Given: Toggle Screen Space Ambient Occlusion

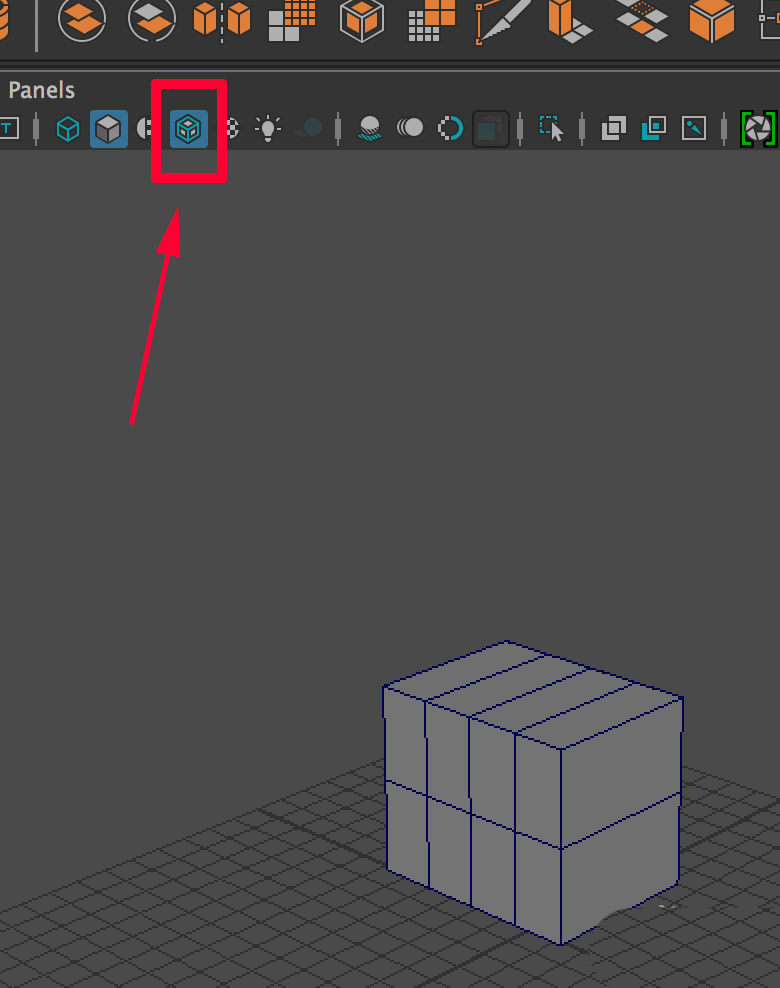Looking at the screenshot, I should pyautogui.click(x=369, y=129).
